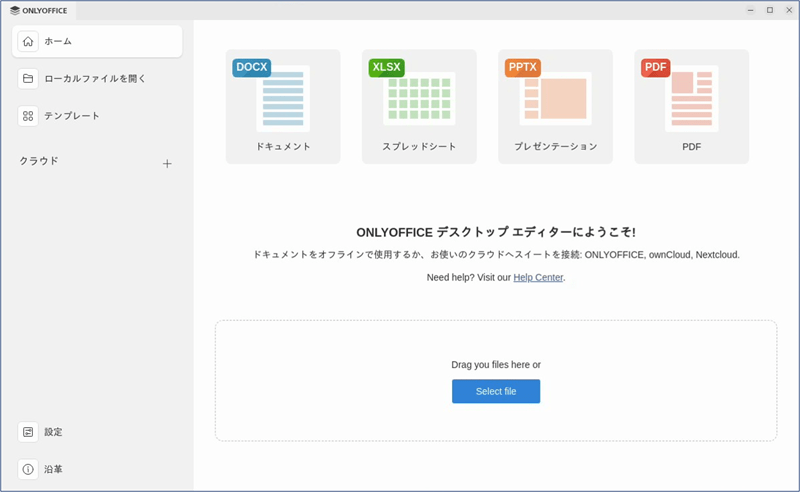This screenshot has height=492, width=800.
Task: Open 設定 settings icon
Action: (28, 432)
